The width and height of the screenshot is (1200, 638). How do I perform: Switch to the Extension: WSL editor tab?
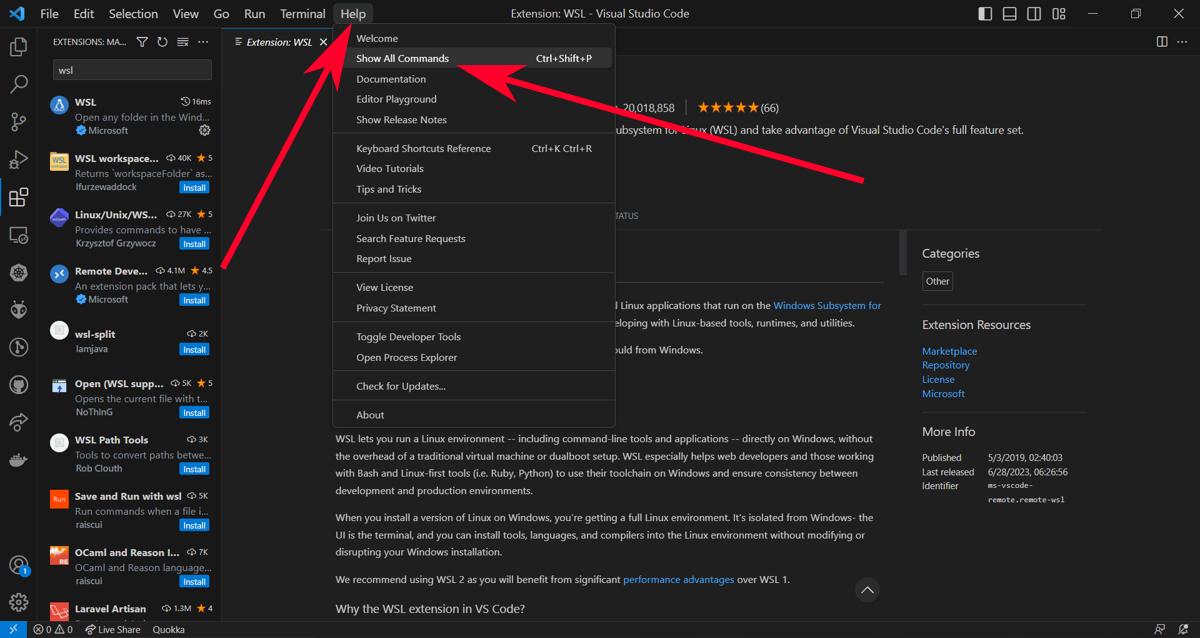pos(278,42)
